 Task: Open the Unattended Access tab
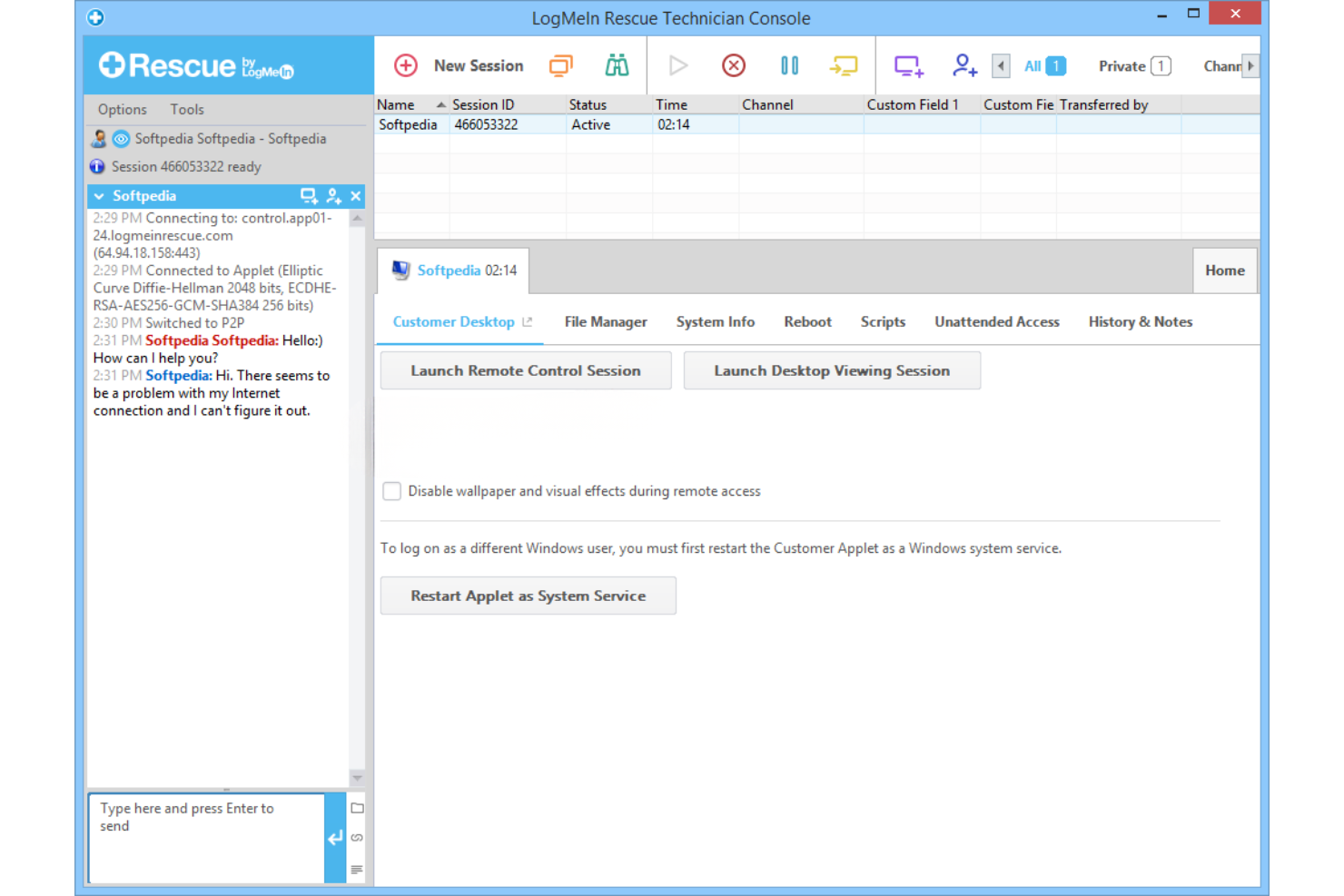tap(997, 321)
